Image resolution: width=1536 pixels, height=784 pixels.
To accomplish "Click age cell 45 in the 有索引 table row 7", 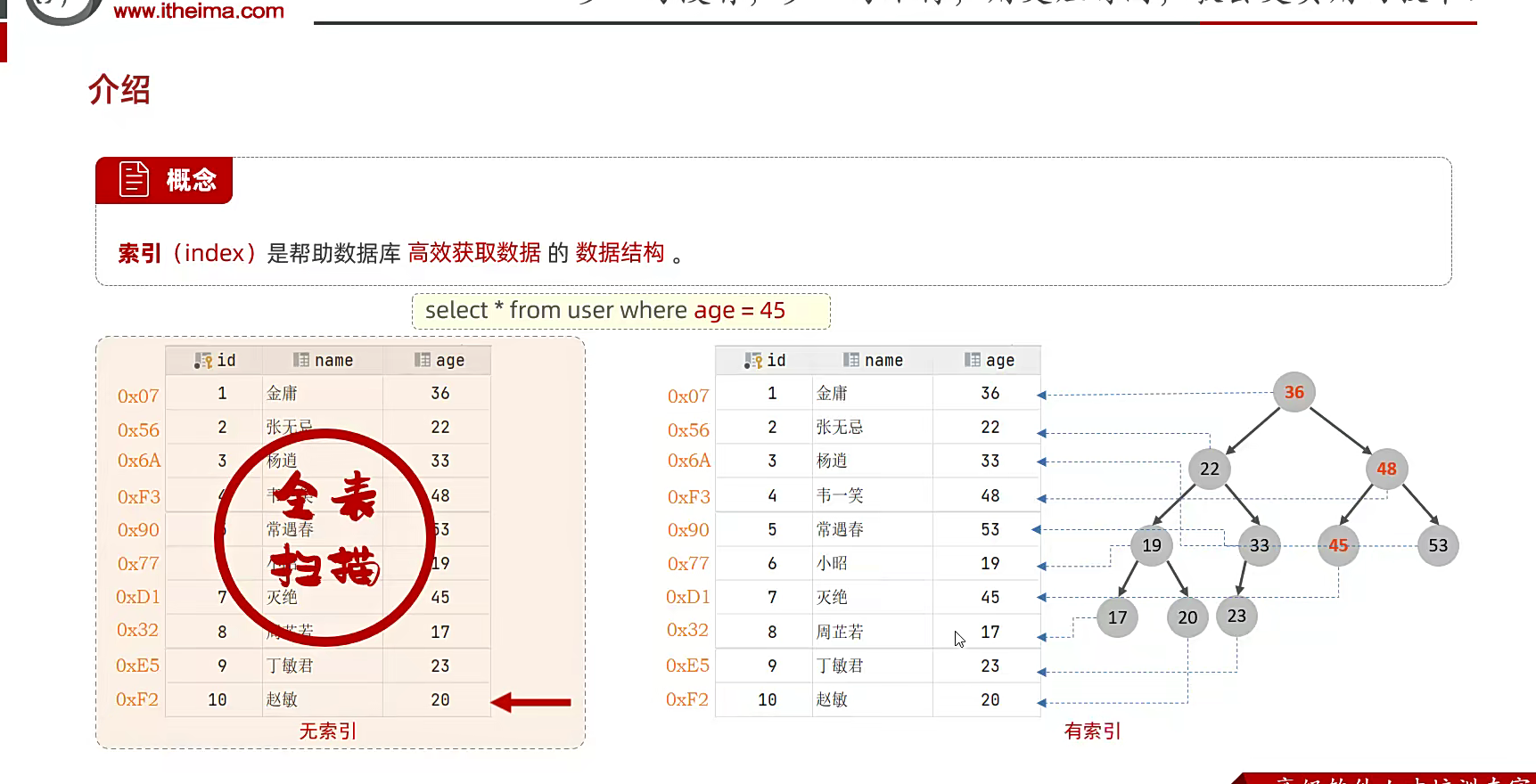I will click(x=990, y=597).
